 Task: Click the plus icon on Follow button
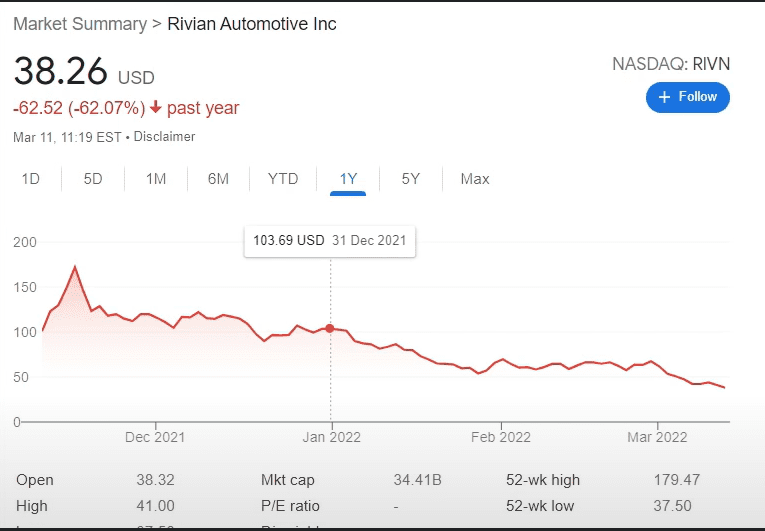pos(664,97)
